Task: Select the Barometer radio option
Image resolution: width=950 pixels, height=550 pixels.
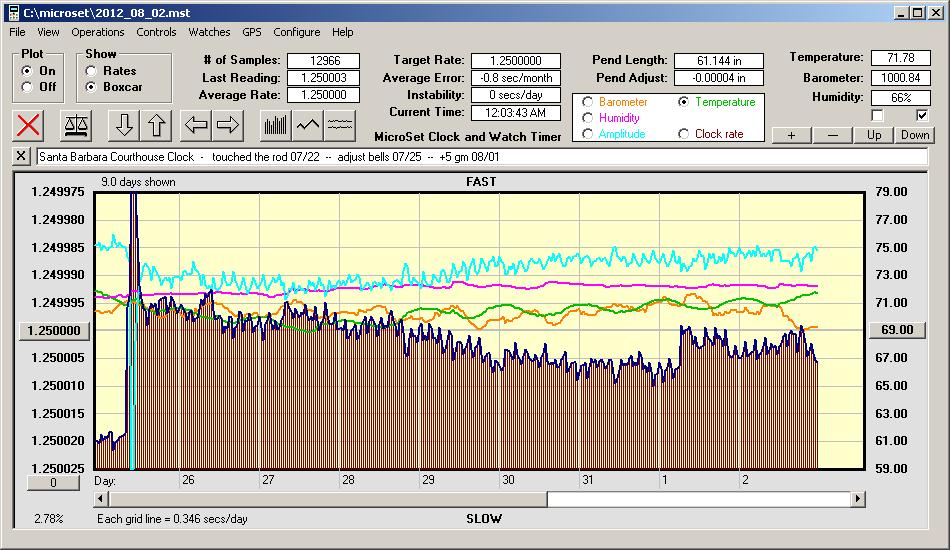Action: 587,102
